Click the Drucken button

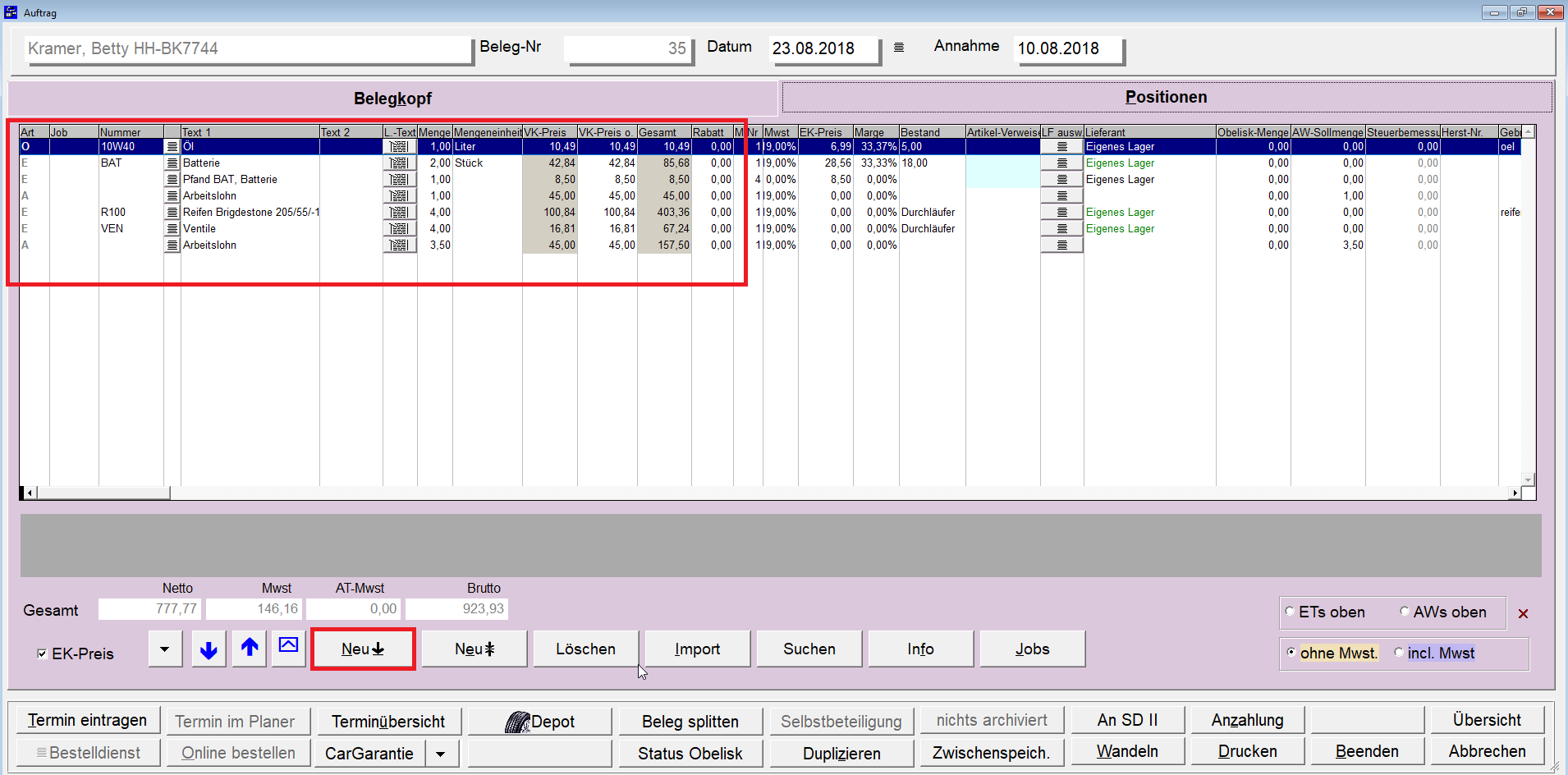click(1247, 751)
